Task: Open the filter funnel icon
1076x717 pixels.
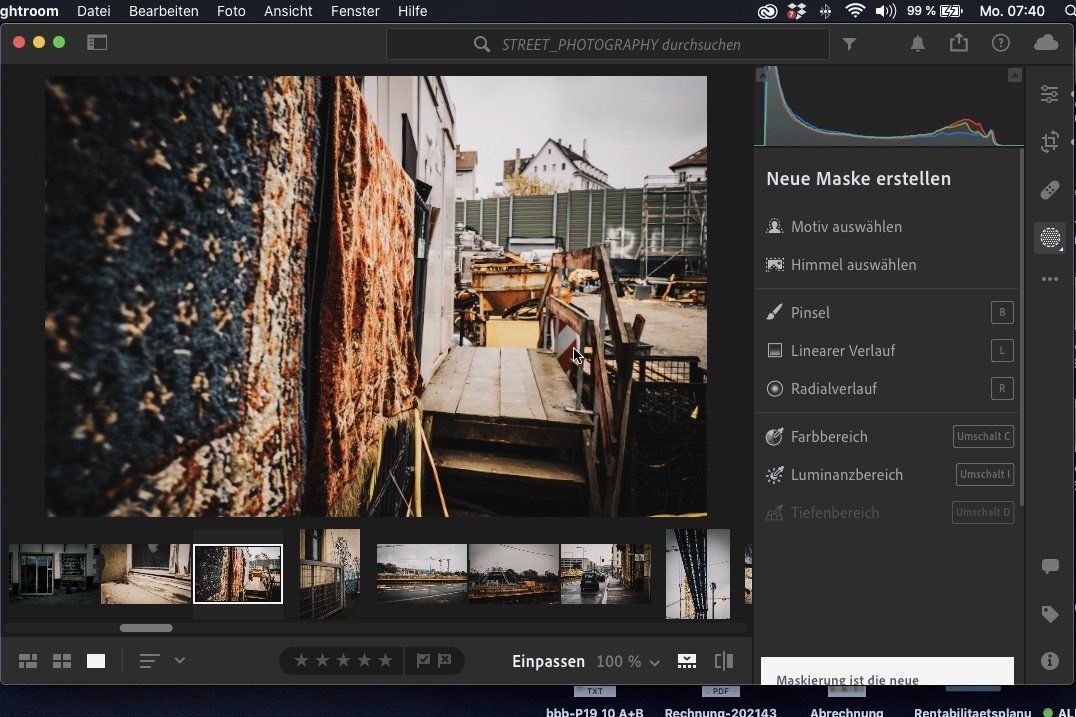Action: coord(849,43)
